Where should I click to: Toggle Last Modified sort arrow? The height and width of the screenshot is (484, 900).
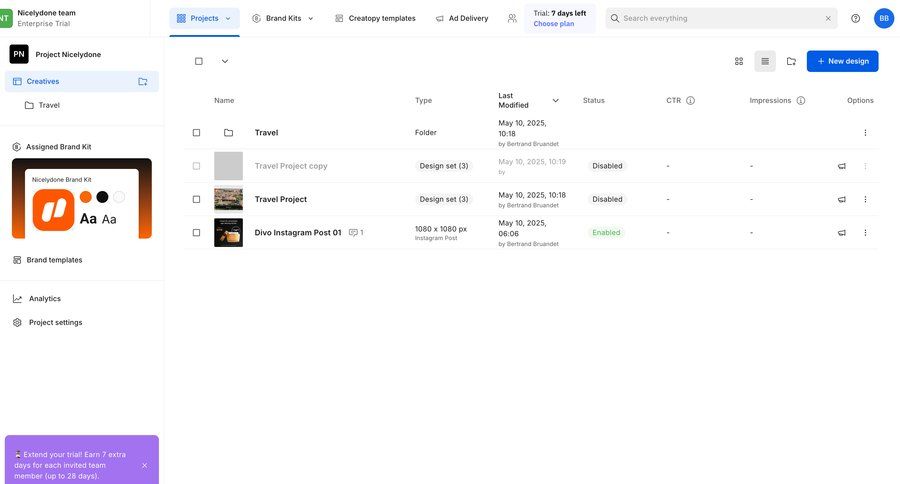coord(555,100)
